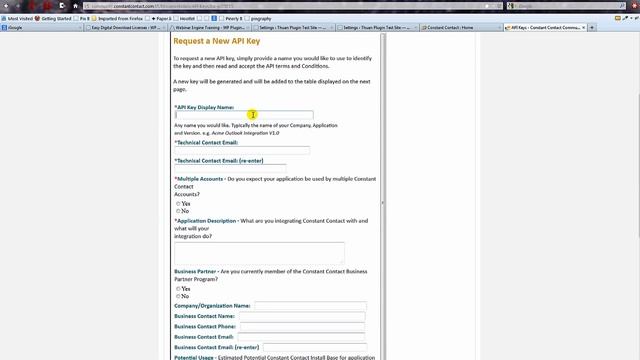
Task: Select Yes for Business Partner
Action: 178,289
